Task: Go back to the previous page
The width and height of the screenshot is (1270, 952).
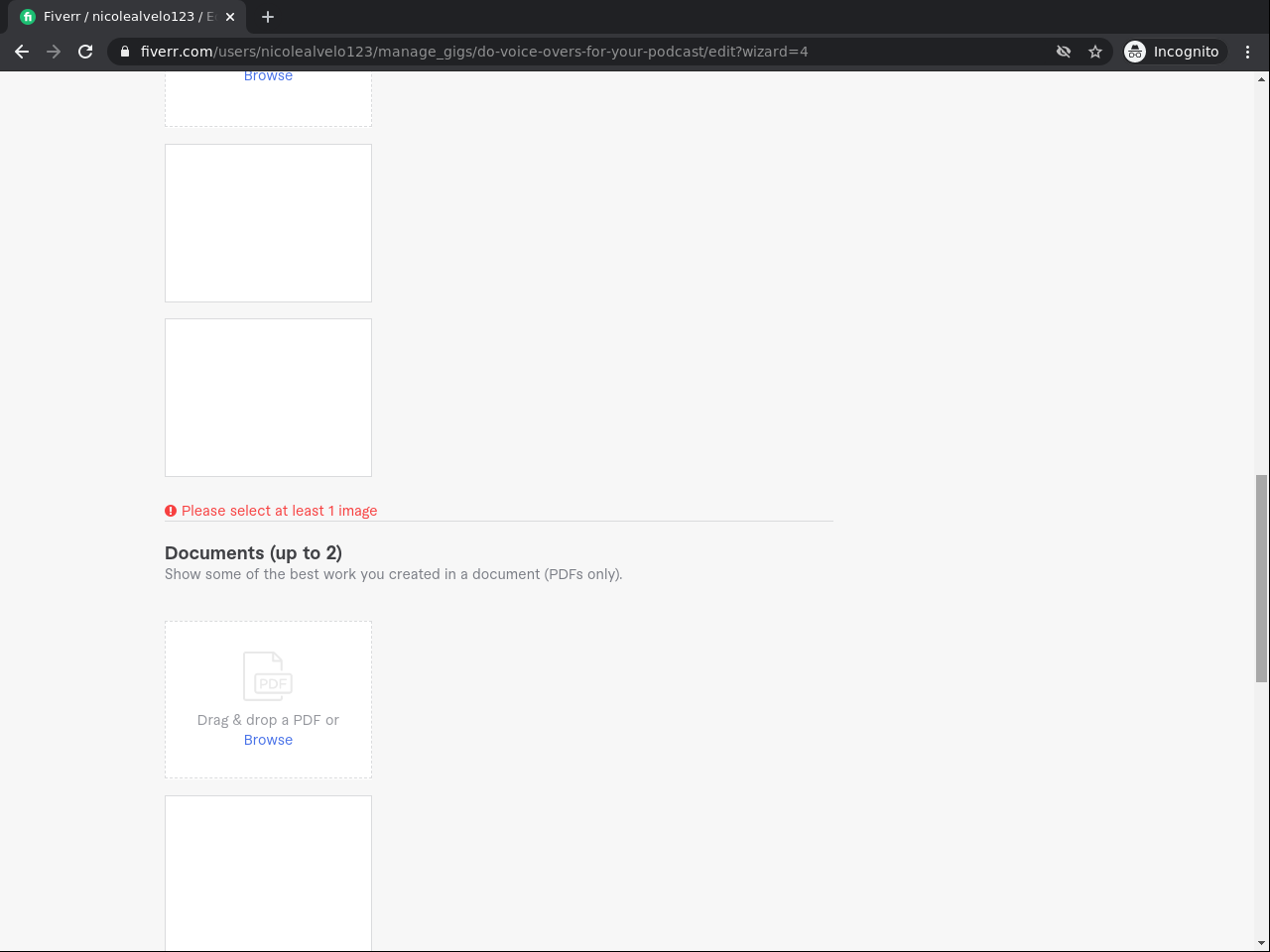Action: pyautogui.click(x=22, y=52)
